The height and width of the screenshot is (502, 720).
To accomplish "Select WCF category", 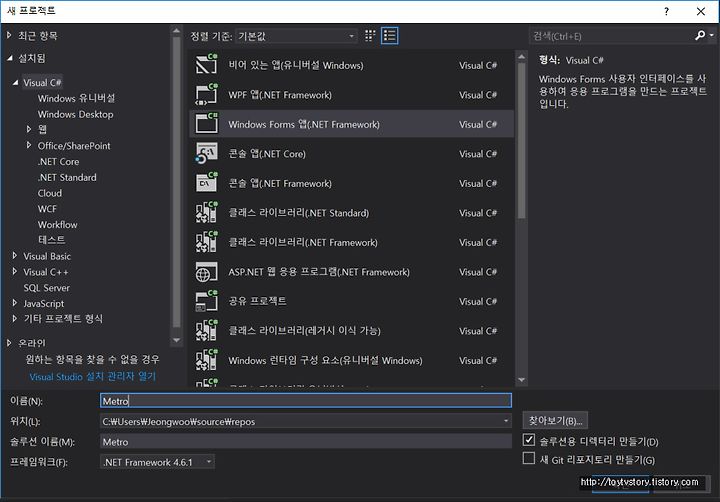I will coord(47,209).
